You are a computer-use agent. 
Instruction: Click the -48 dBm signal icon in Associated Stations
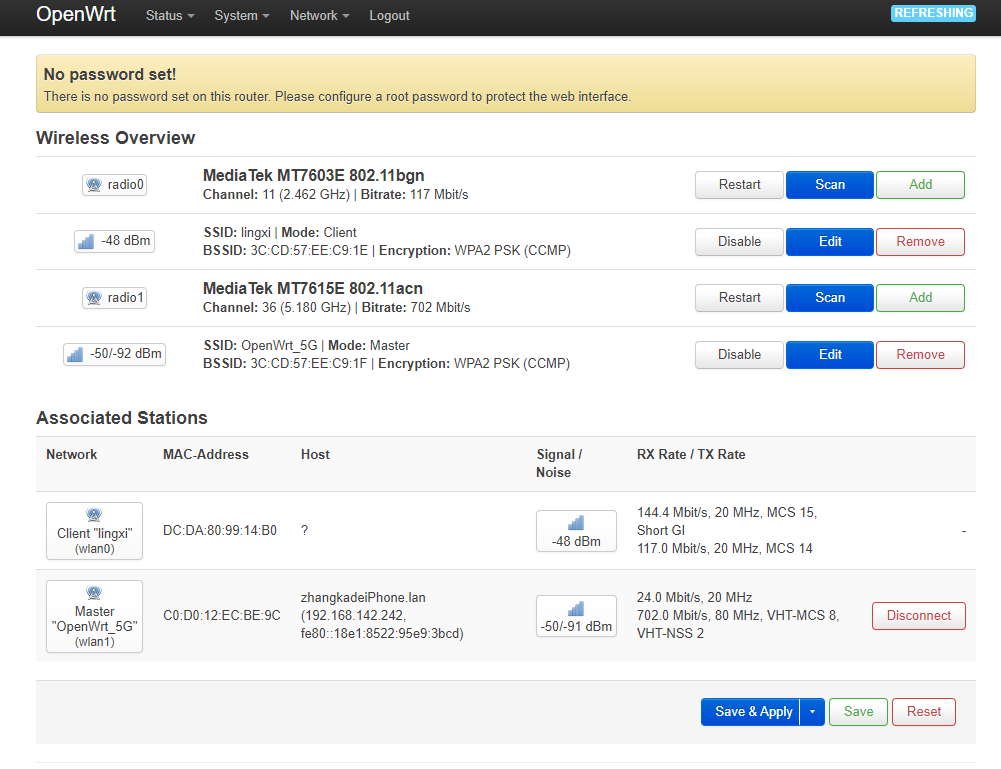click(576, 531)
